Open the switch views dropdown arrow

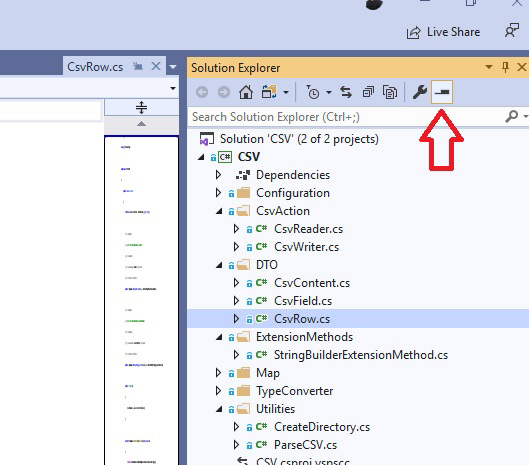pos(286,92)
